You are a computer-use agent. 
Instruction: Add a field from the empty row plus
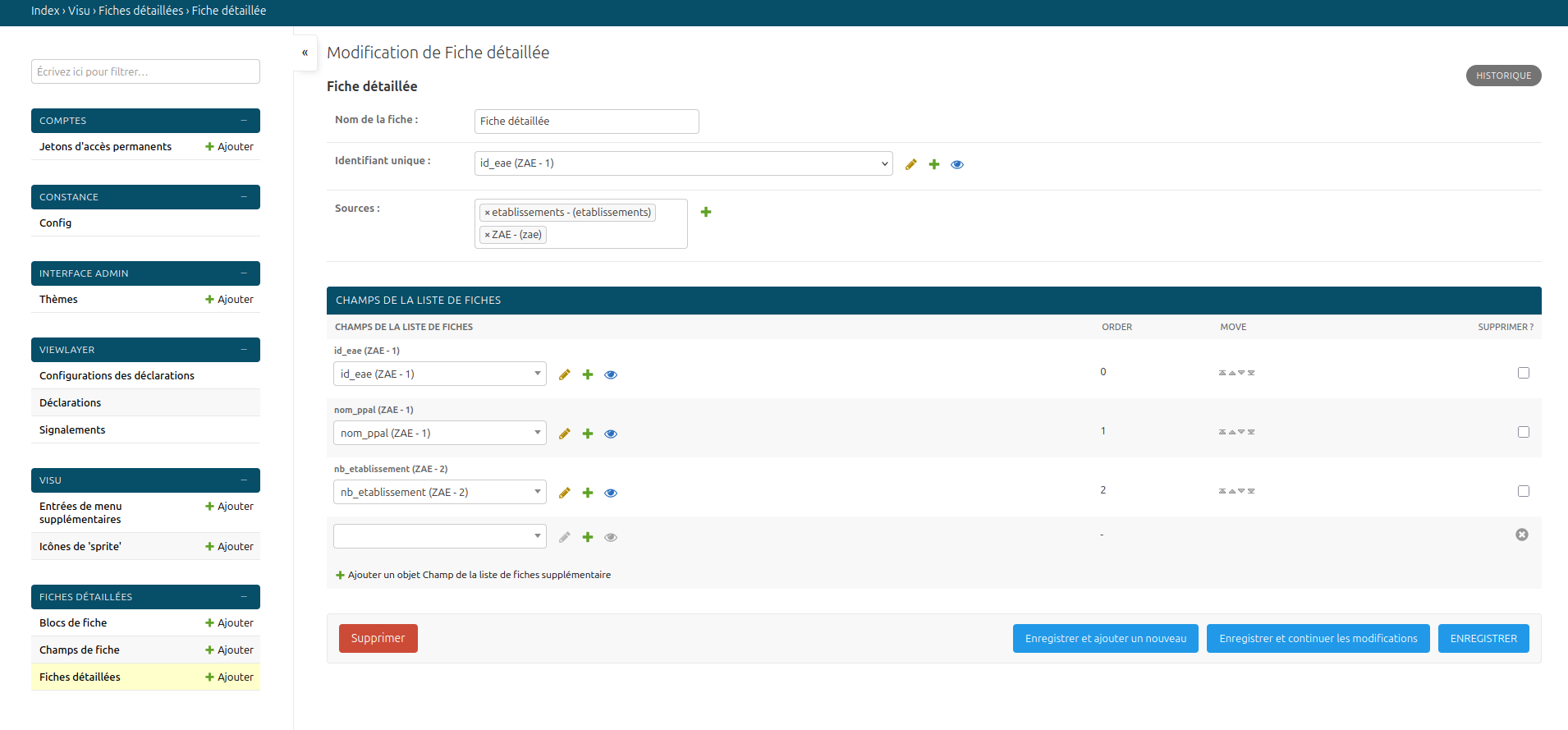click(588, 537)
